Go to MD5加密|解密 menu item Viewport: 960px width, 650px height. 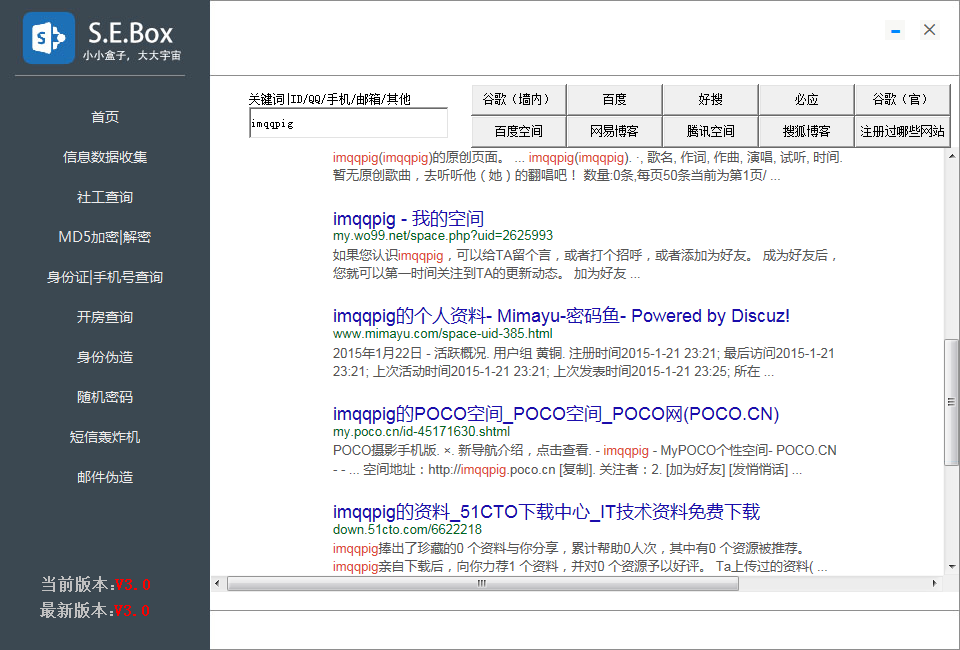pyautogui.click(x=105, y=237)
